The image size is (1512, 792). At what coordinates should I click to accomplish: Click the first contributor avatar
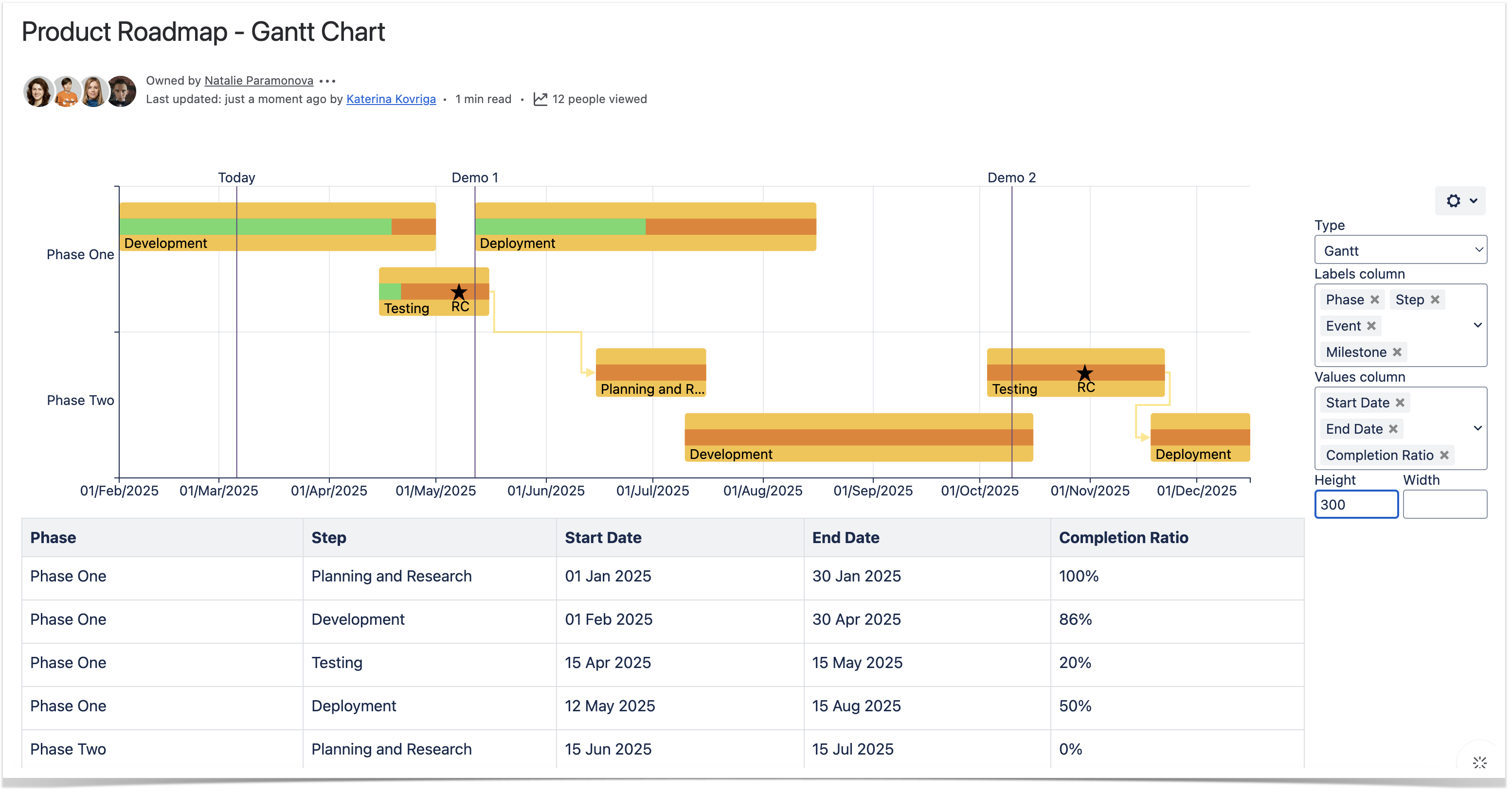coord(38,91)
